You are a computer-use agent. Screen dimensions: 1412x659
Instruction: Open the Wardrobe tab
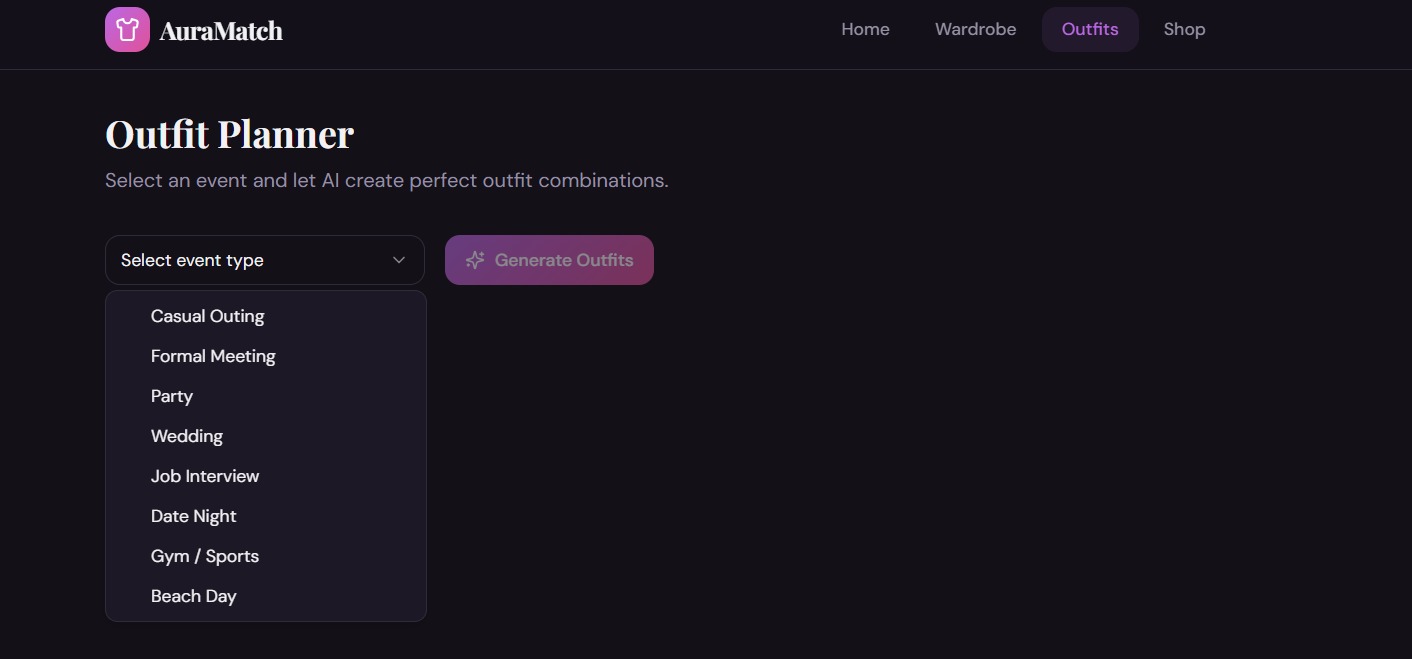coord(975,29)
